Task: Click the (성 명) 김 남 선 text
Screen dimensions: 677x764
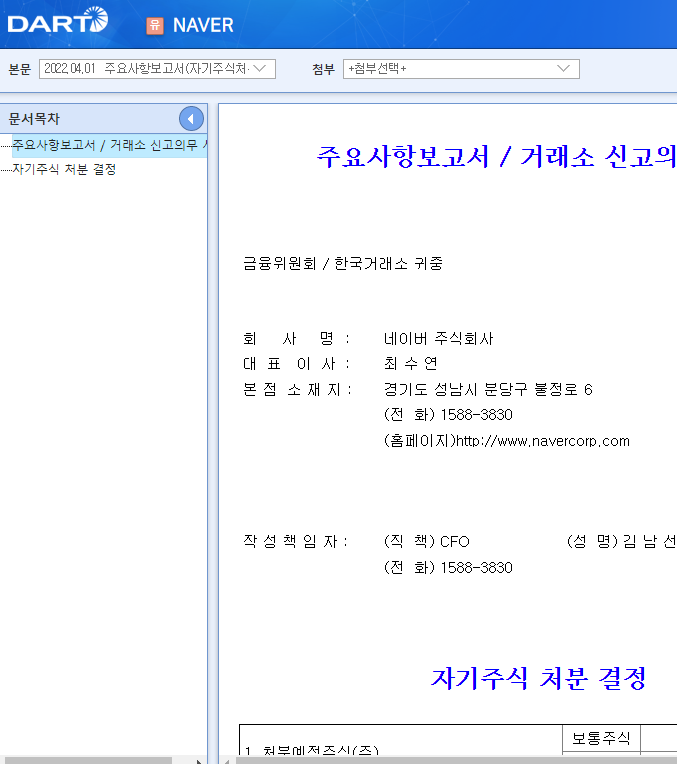Action: coord(622,541)
